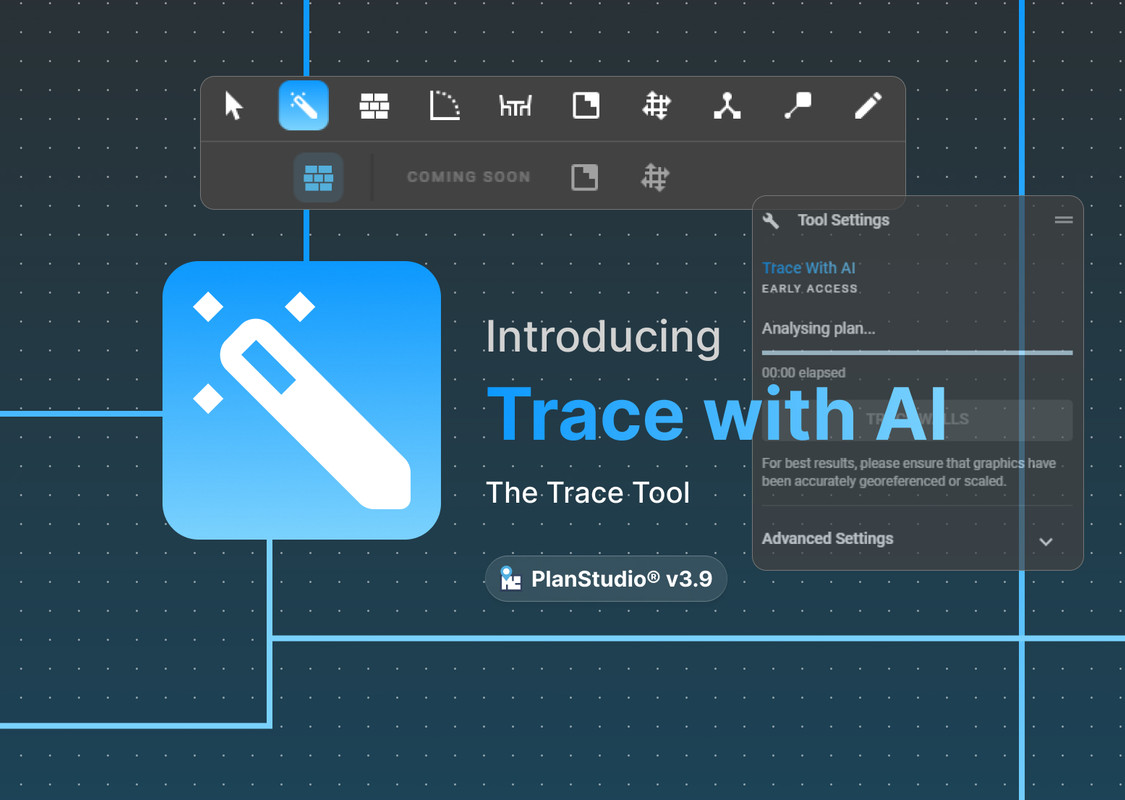Click the EARLY ACCESS label

click(809, 288)
